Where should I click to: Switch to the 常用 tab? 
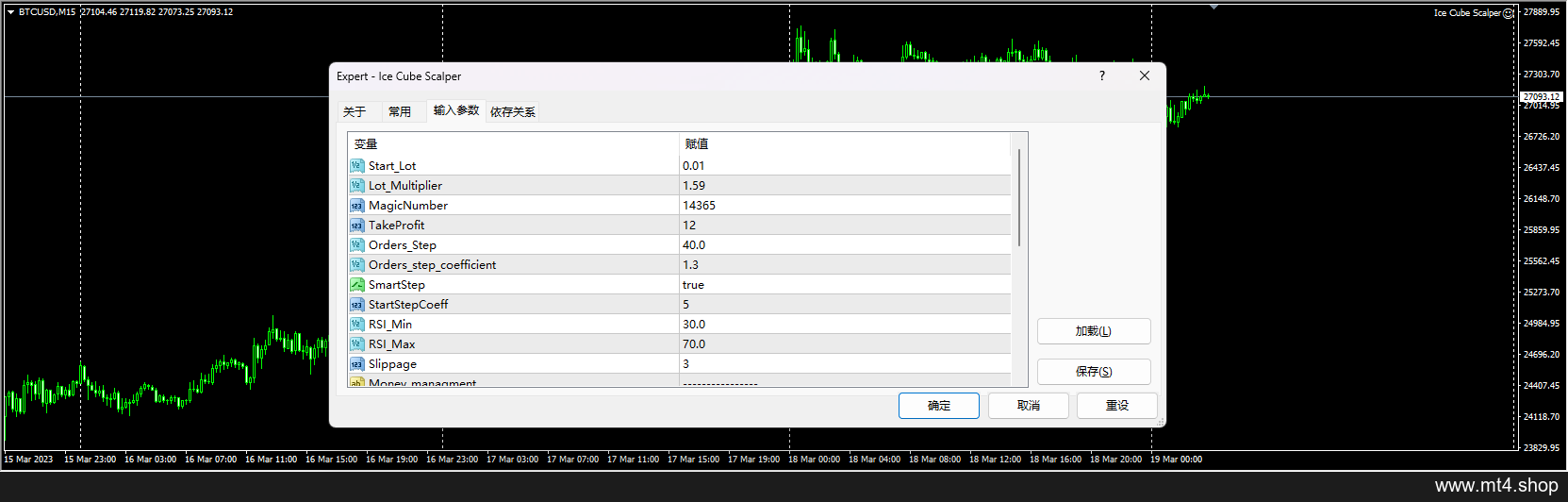point(400,111)
